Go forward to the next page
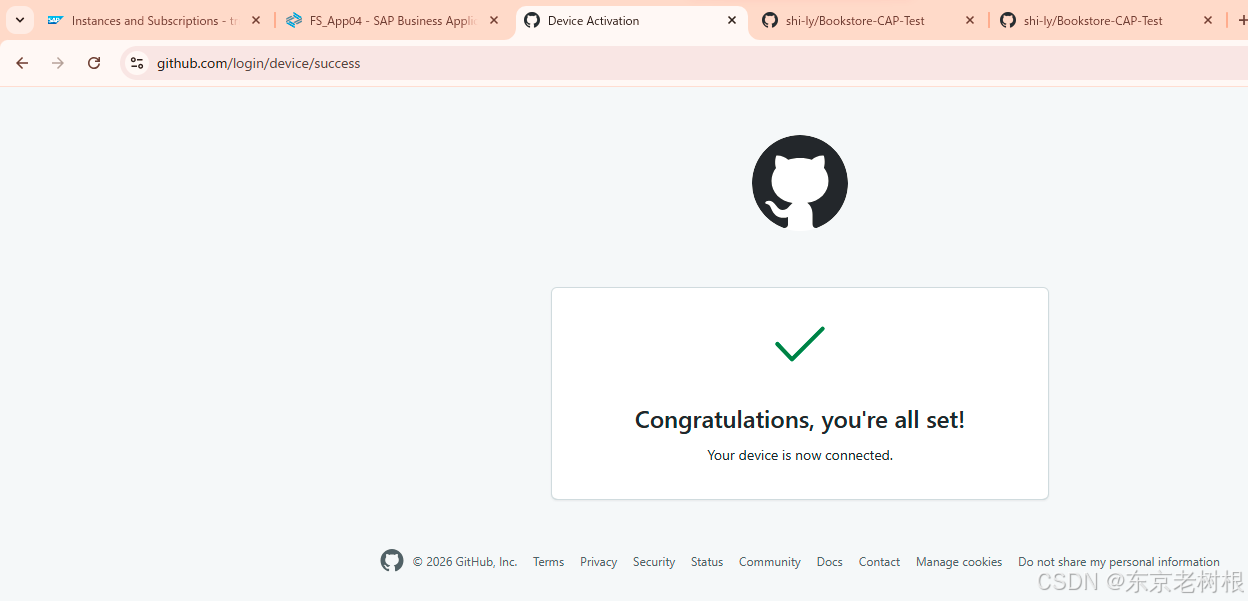Screen dimensions: 1248x601 [58, 63]
